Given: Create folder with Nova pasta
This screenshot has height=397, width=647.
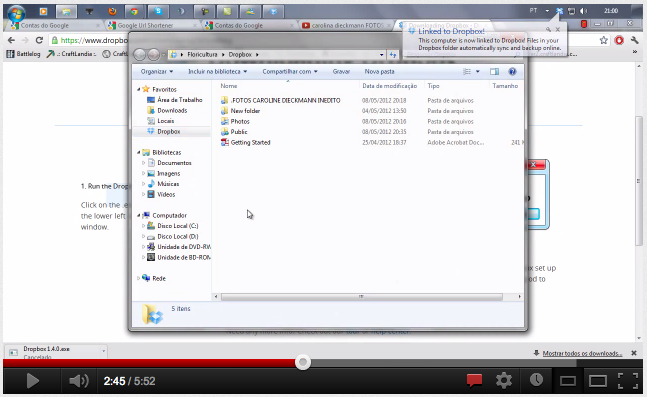Looking at the screenshot, I should pos(379,71).
